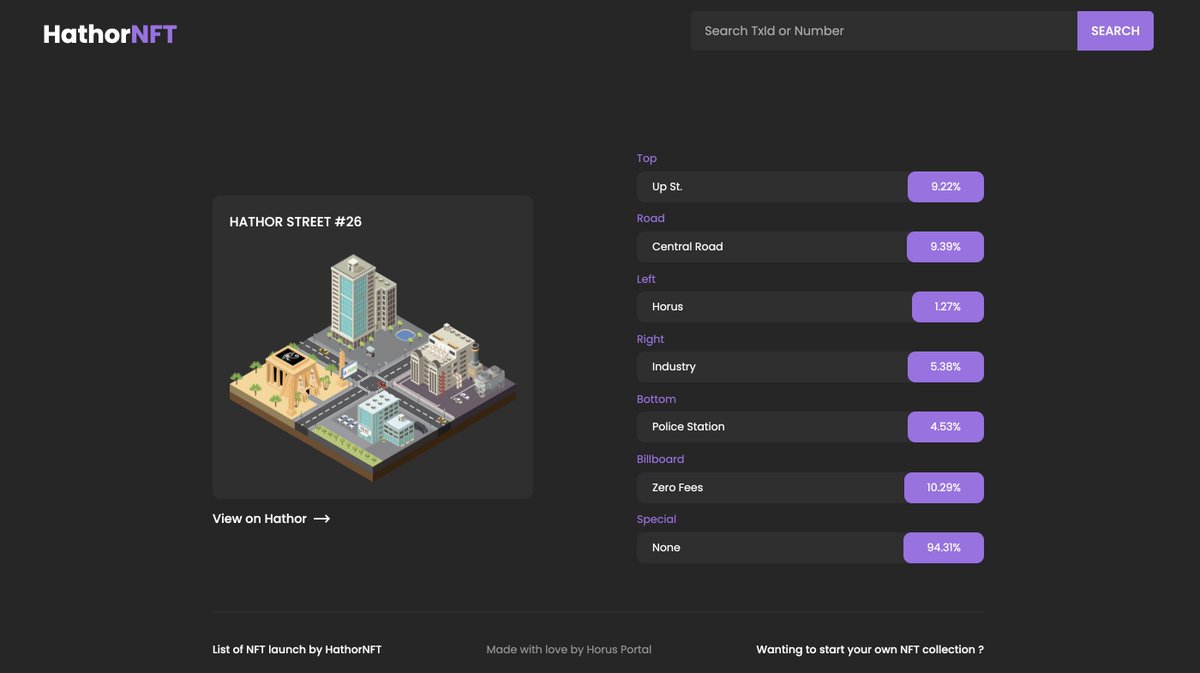Click the Road category label
The image size is (1200, 673).
[x=651, y=218]
